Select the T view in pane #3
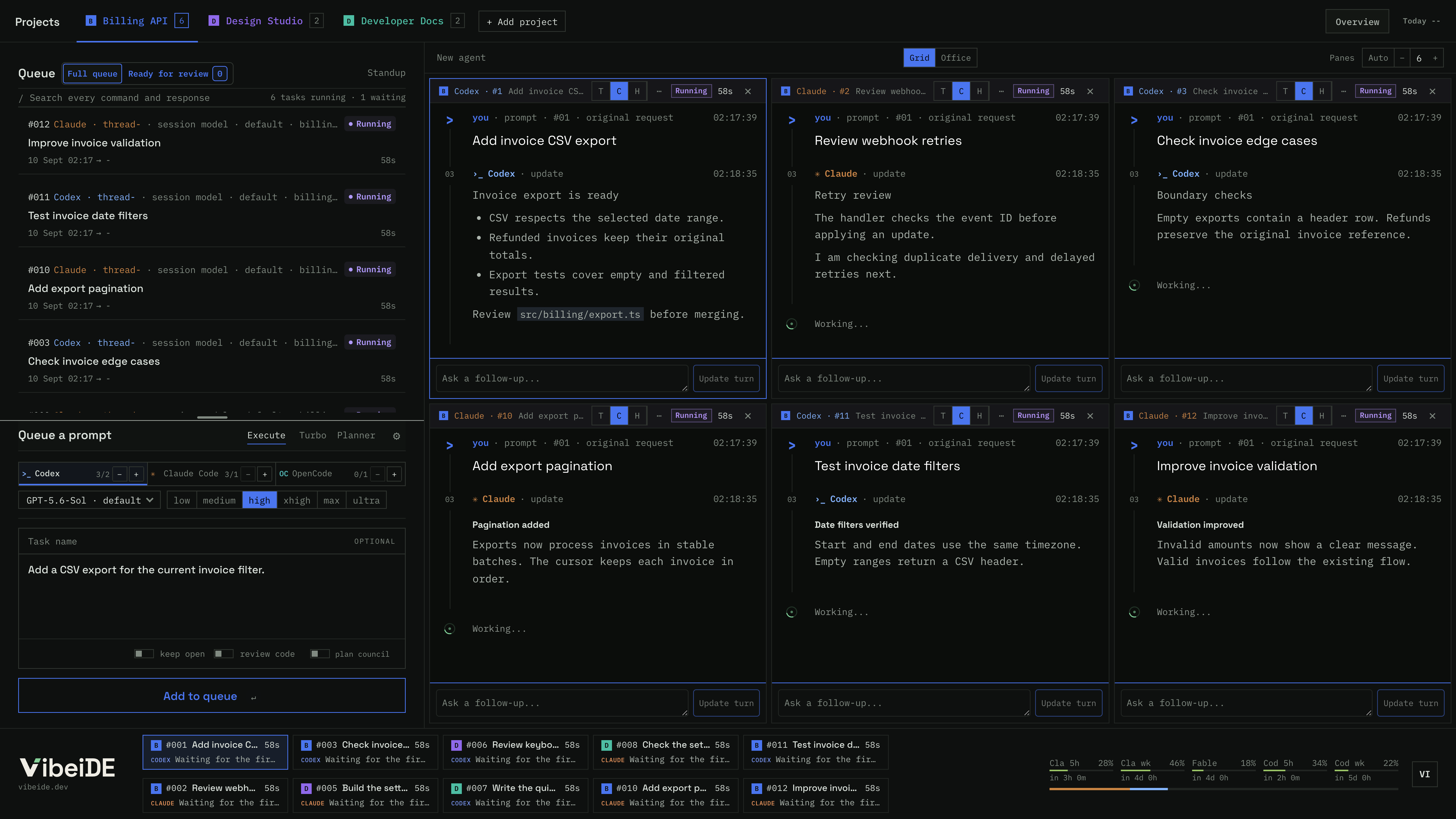Viewport: 1456px width, 819px height. coord(1285,91)
